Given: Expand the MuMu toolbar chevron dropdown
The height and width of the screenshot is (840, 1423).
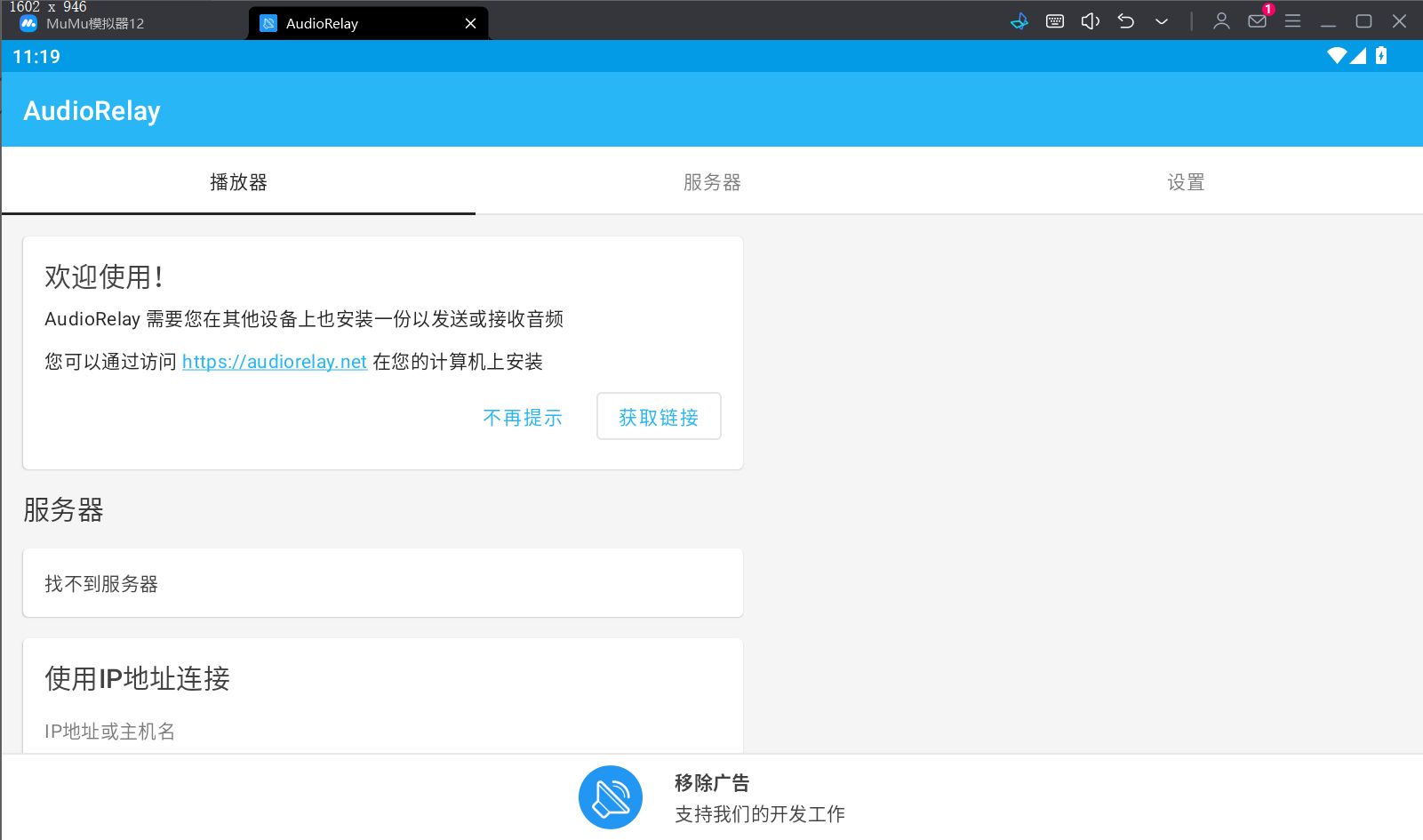Looking at the screenshot, I should click(1162, 21).
